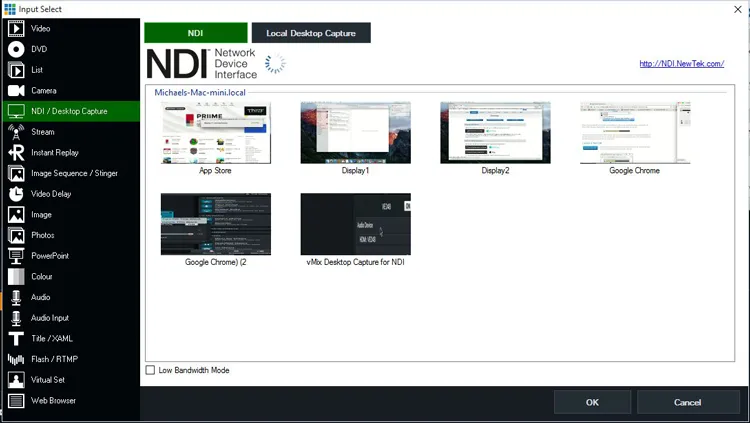The height and width of the screenshot is (423, 750).
Task: Choose the Google Chrome) (2 source thumbnail
Action: pyautogui.click(x=216, y=224)
